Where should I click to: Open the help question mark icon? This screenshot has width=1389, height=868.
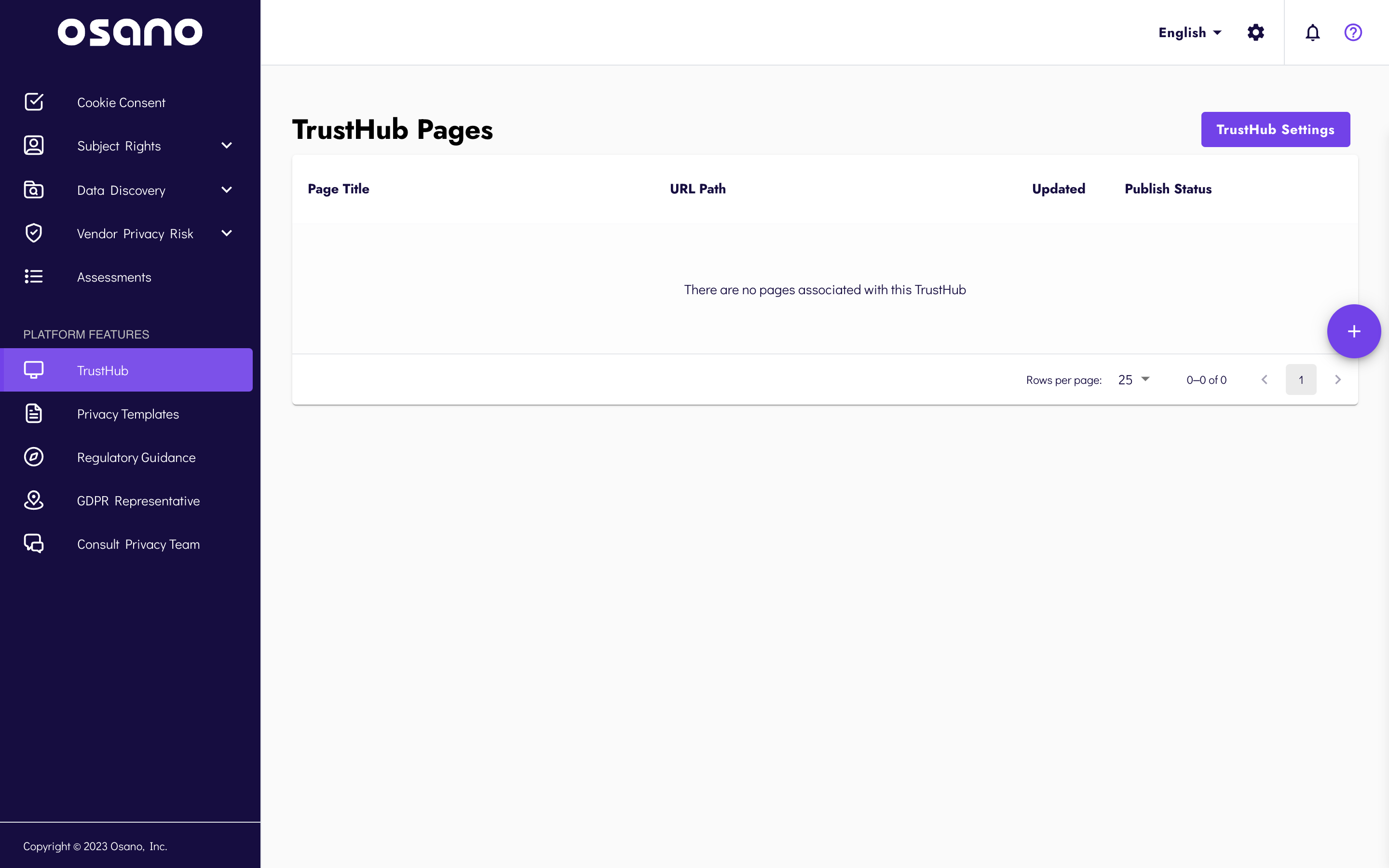click(1353, 33)
